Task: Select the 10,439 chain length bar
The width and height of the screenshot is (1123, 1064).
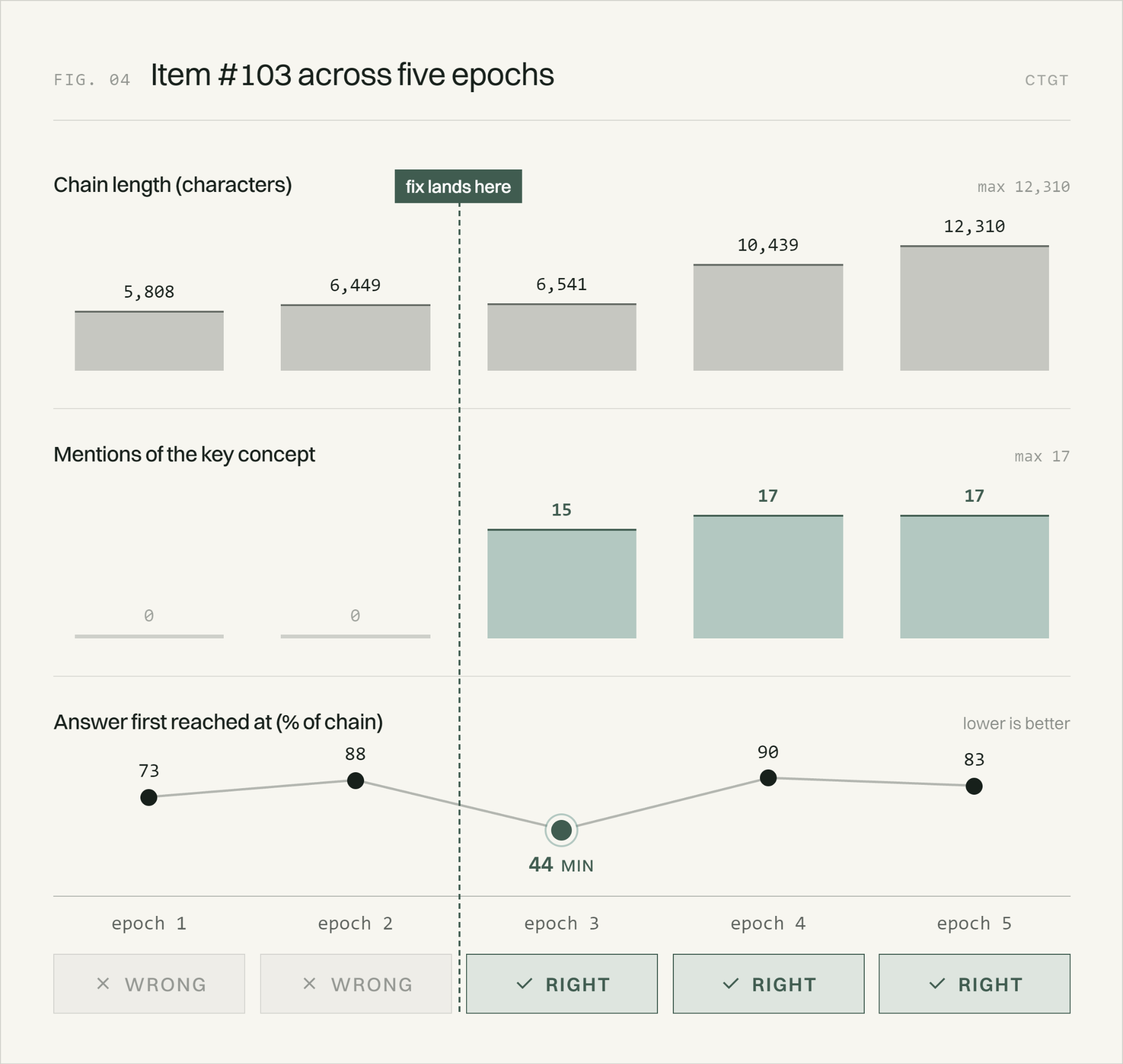Action: click(x=768, y=318)
